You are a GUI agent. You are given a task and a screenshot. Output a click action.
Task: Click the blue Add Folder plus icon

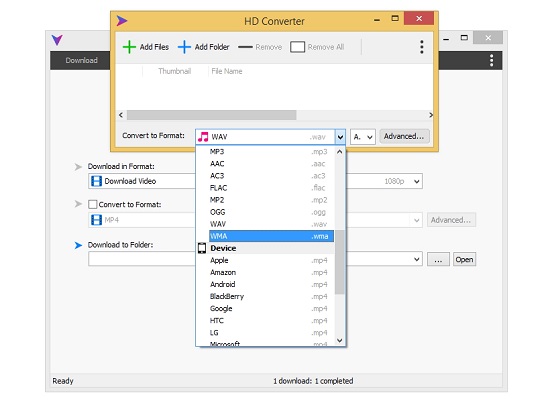184,47
